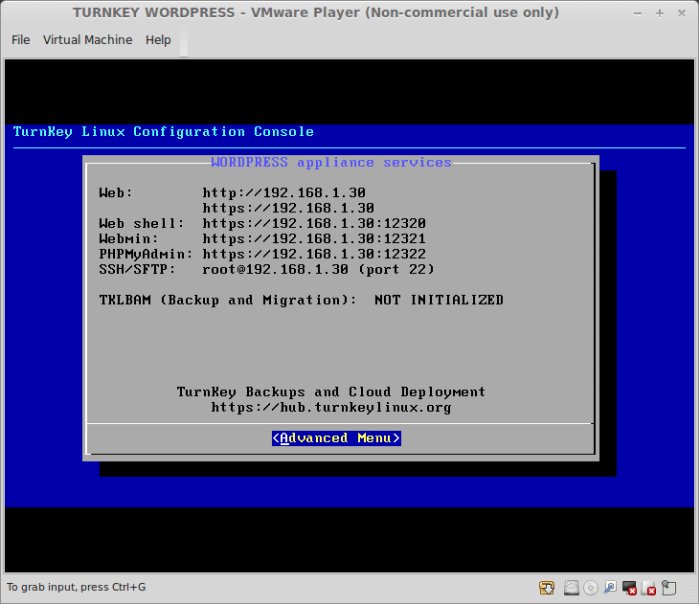The height and width of the screenshot is (604, 699).
Task: Open the Virtual Machine menu
Action: click(x=87, y=40)
